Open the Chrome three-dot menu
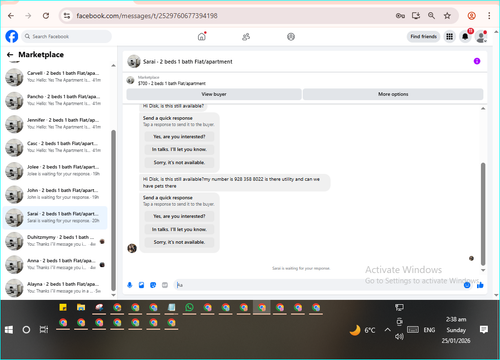The height and width of the screenshot is (360, 500). tap(489, 16)
